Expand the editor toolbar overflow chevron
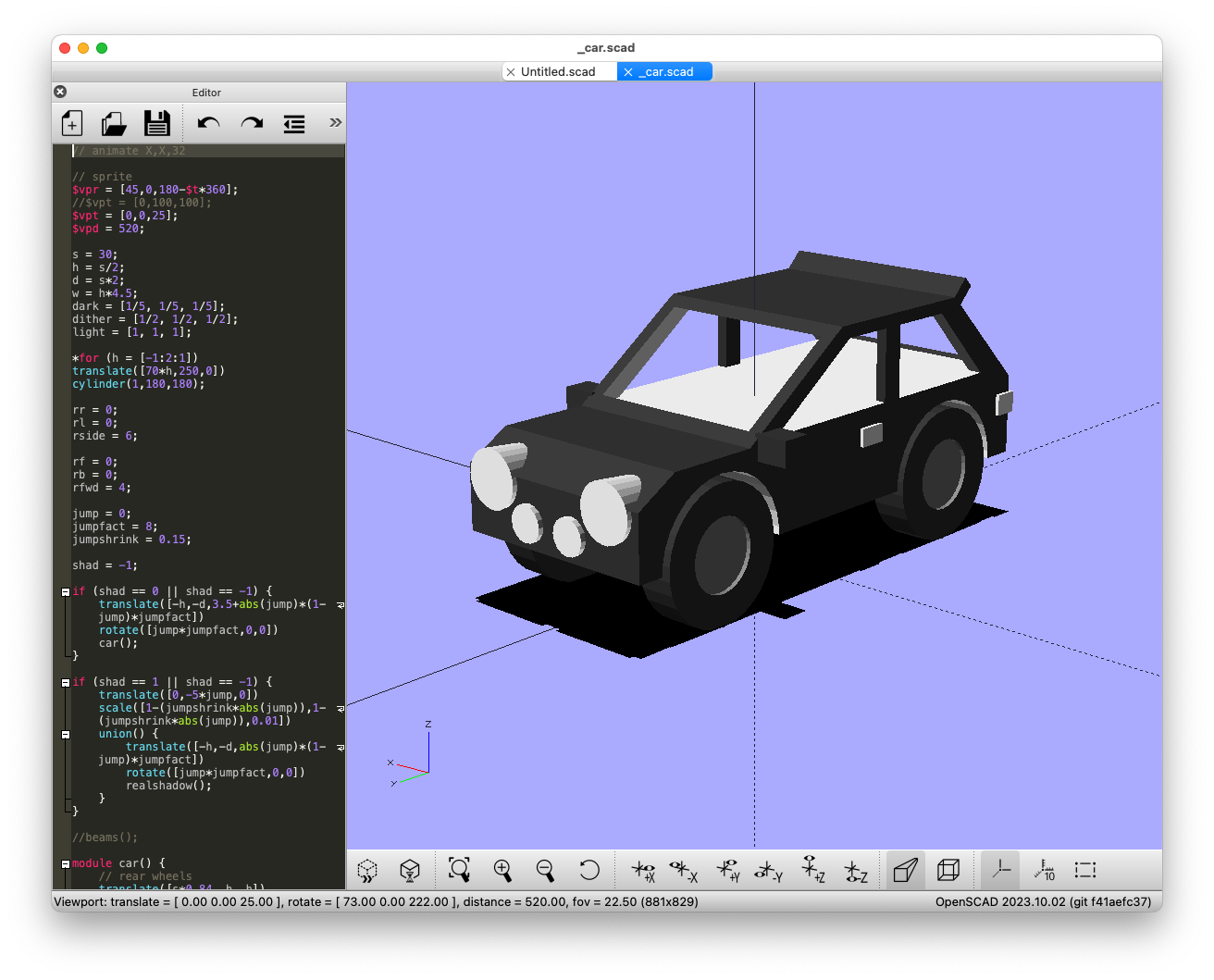This screenshot has height=980, width=1214. click(335, 122)
